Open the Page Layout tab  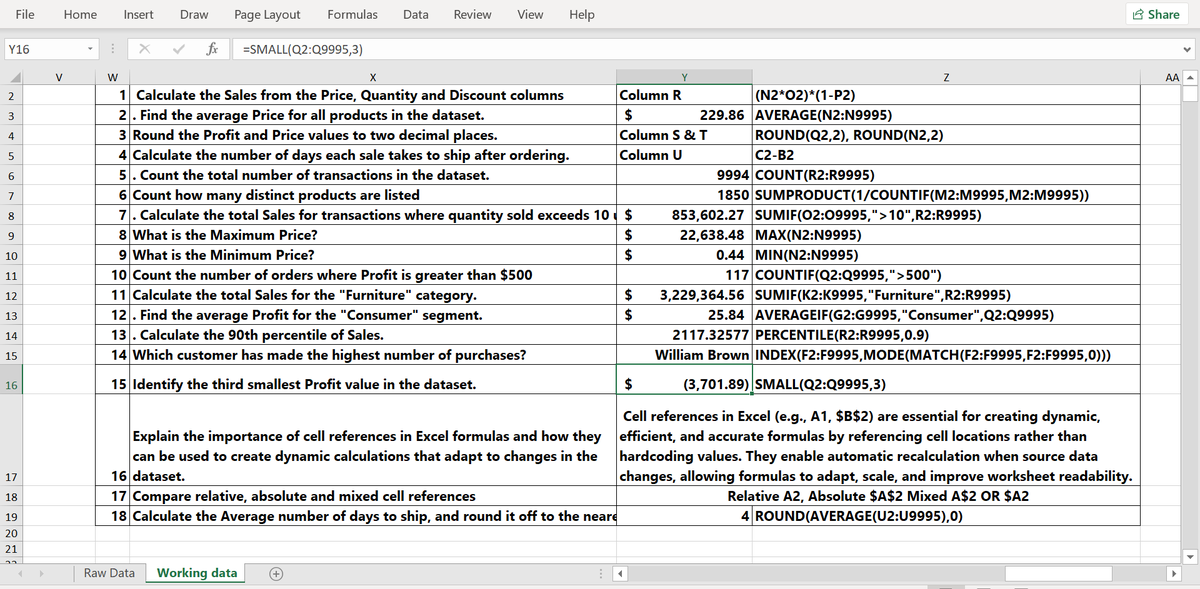click(x=267, y=14)
